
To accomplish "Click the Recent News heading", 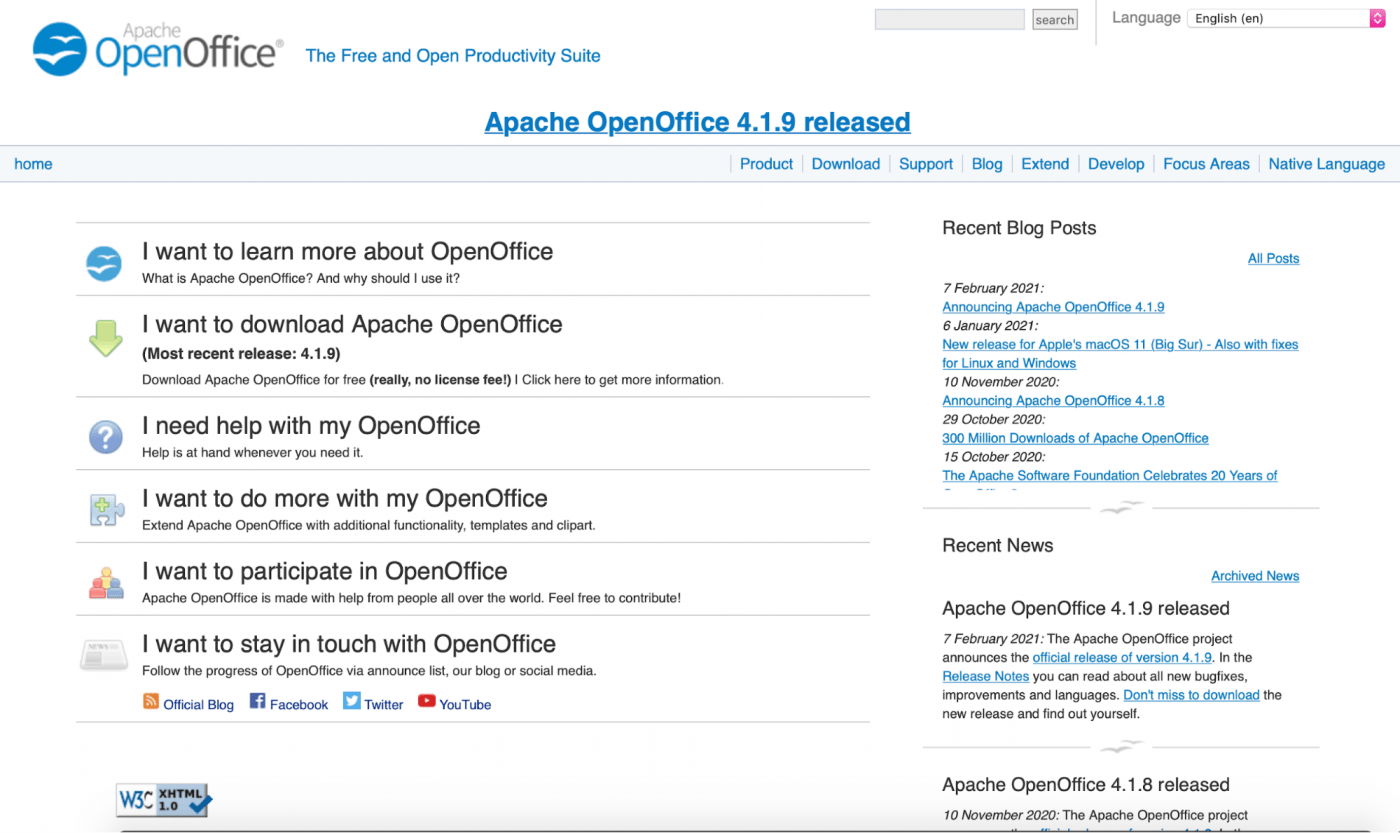I will point(998,545).
